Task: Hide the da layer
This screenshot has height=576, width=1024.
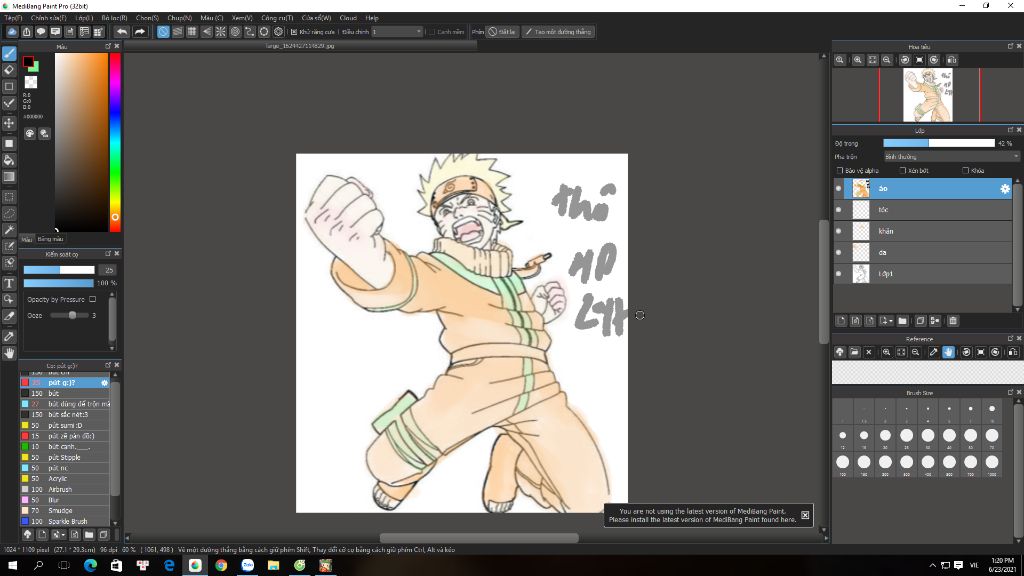Action: click(839, 253)
